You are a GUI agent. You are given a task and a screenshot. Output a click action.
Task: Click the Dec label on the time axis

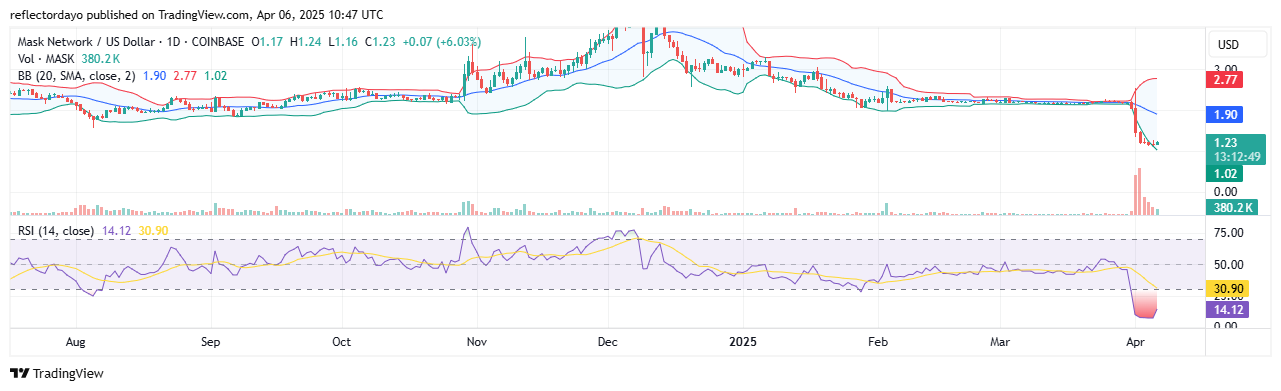[607, 341]
